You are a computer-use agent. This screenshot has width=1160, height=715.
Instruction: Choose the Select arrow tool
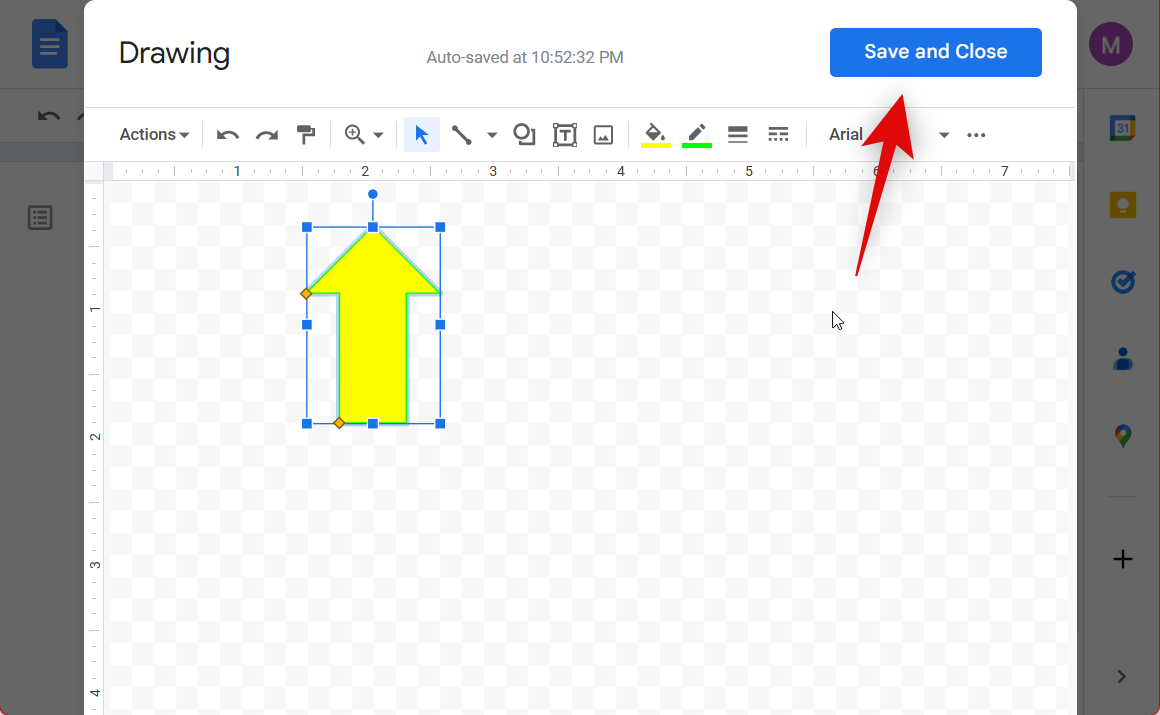pos(422,135)
